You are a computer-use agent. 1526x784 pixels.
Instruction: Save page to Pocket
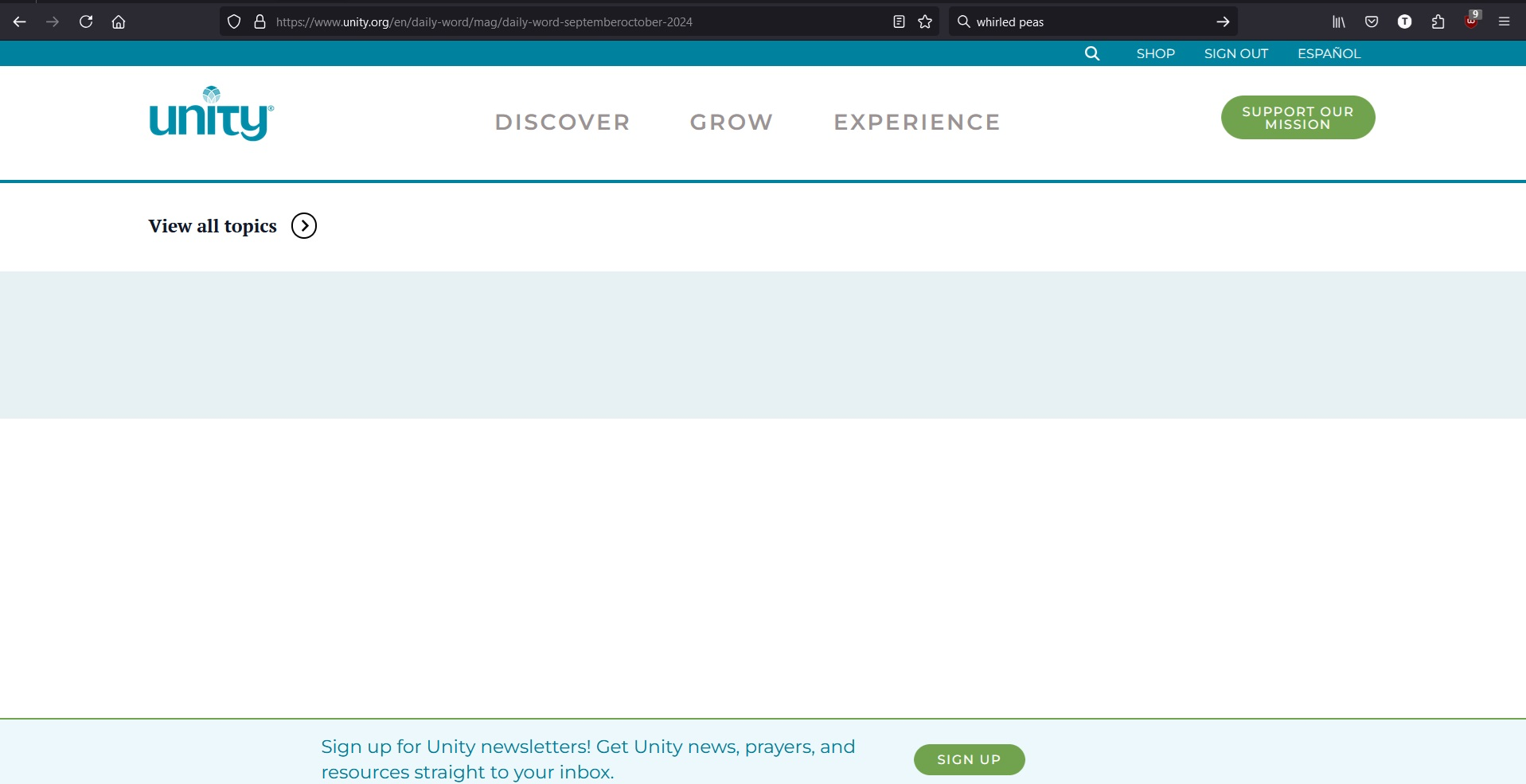click(1372, 22)
